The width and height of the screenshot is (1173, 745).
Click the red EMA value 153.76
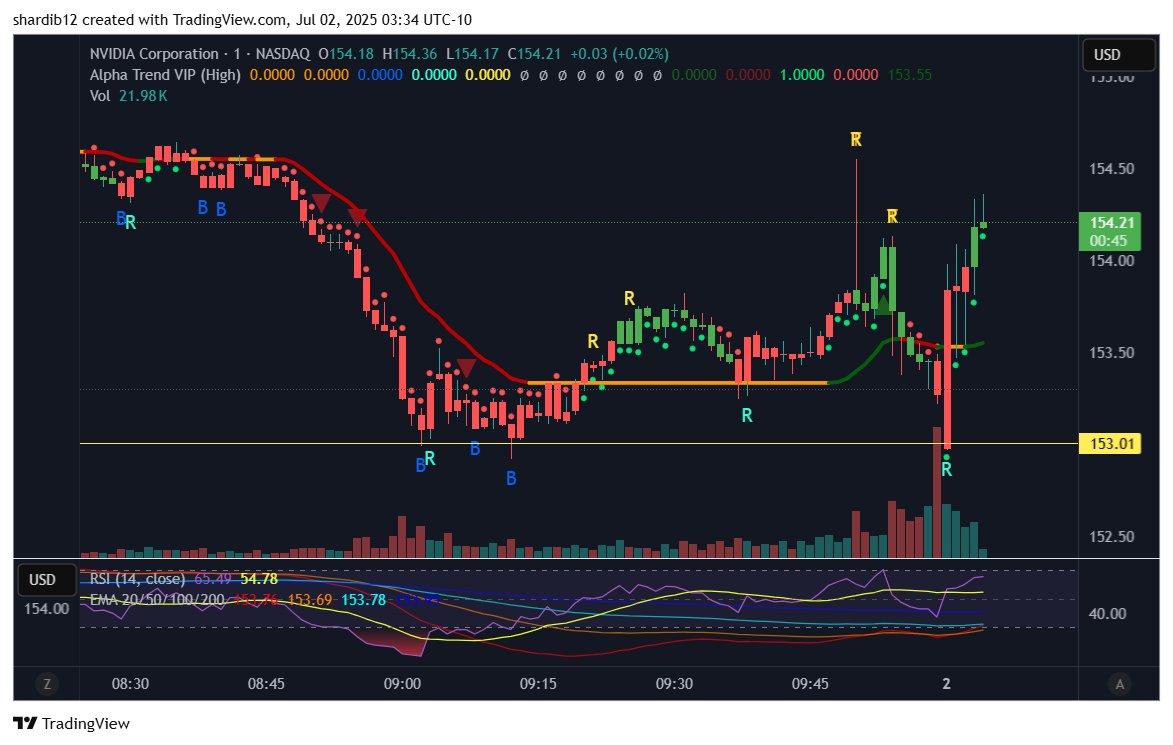[257, 600]
